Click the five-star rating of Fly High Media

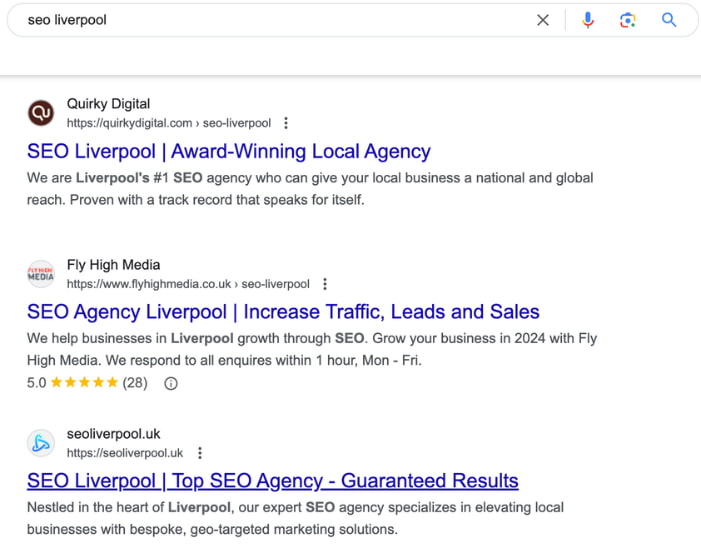[x=84, y=383]
